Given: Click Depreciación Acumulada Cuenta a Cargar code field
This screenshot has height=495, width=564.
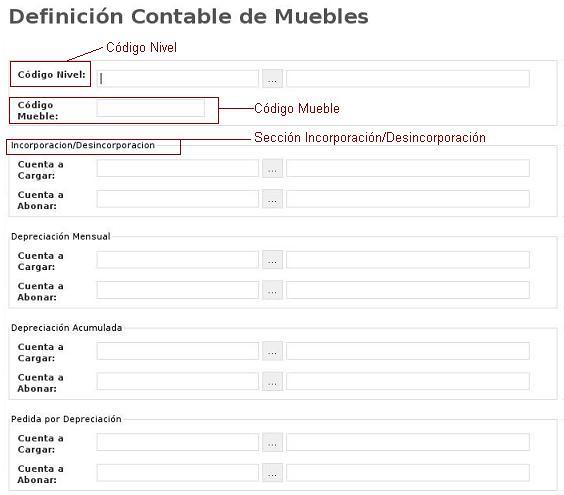Looking at the screenshot, I should [177, 351].
